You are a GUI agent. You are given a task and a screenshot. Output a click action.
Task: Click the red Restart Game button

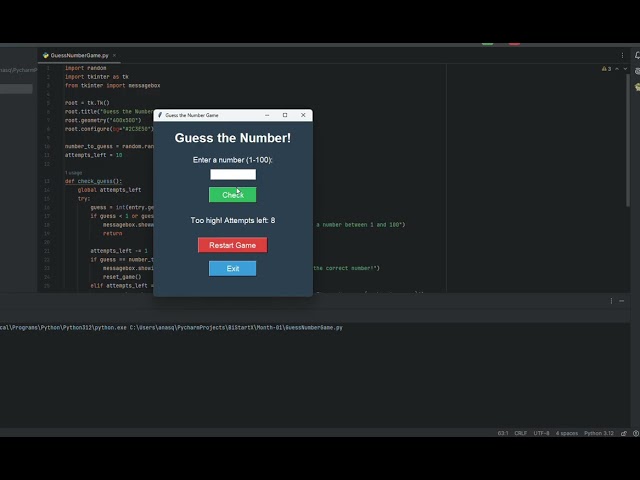(233, 245)
